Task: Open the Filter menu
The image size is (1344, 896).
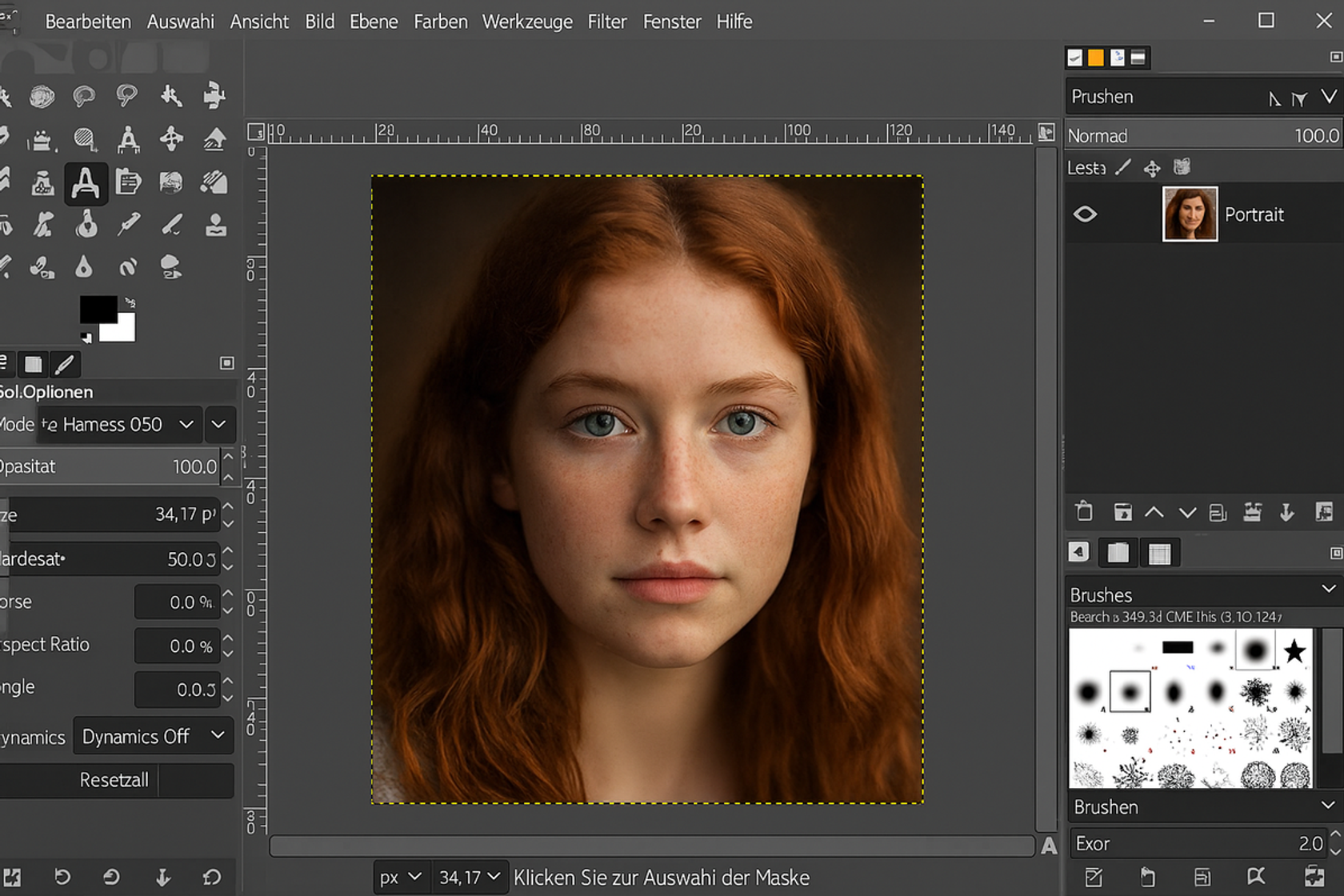Action: pyautogui.click(x=607, y=22)
